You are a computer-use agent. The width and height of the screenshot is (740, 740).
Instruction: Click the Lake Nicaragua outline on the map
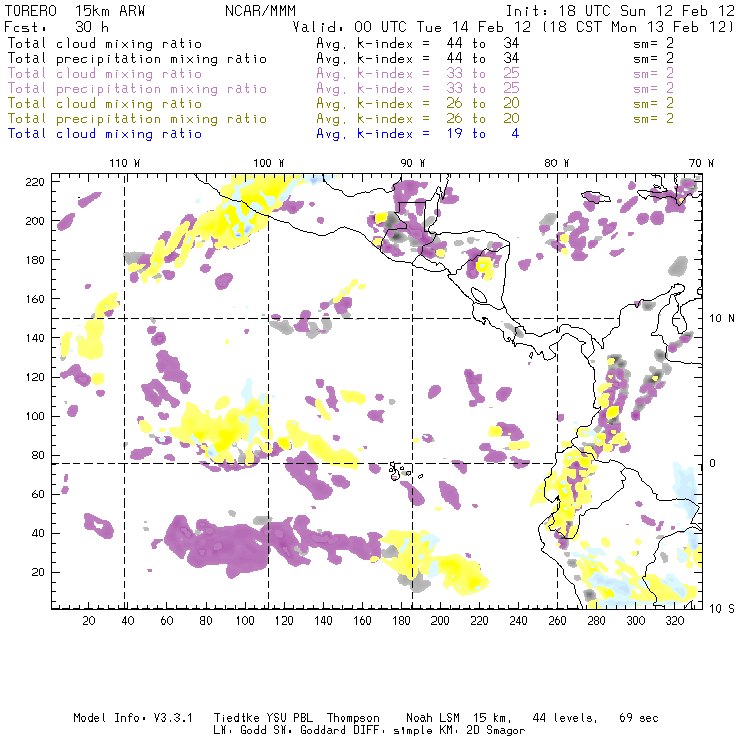479,296
